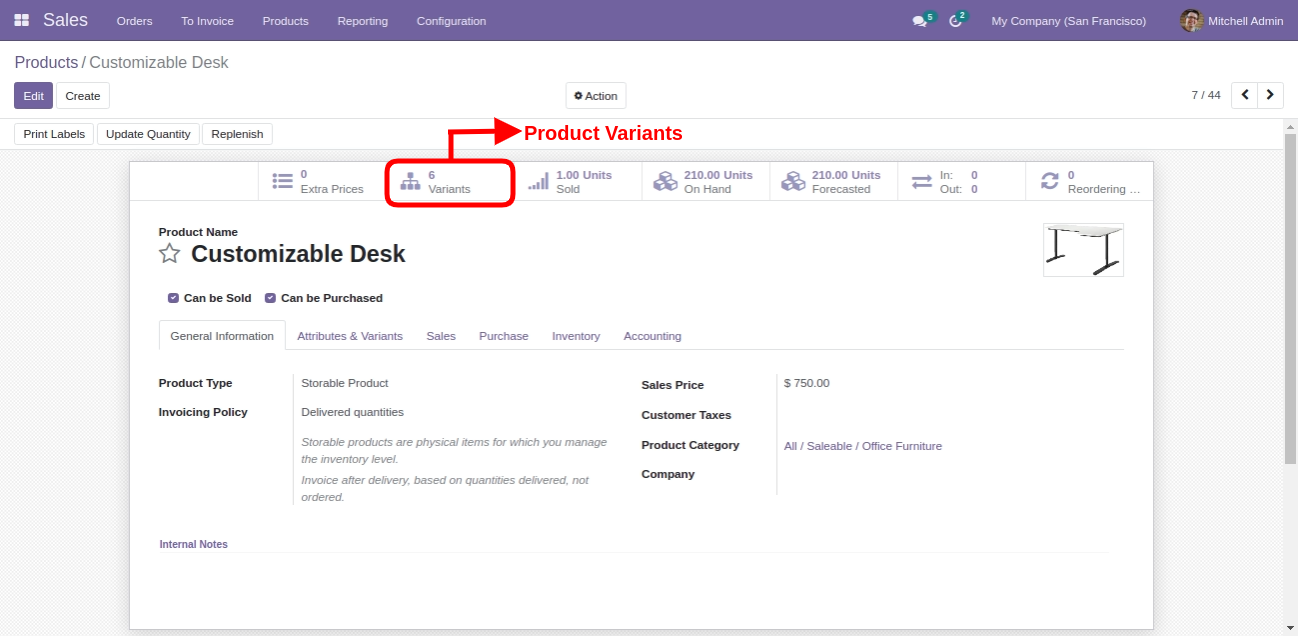1298x636 pixels.
Task: Click the Edit button
Action: pos(33,96)
